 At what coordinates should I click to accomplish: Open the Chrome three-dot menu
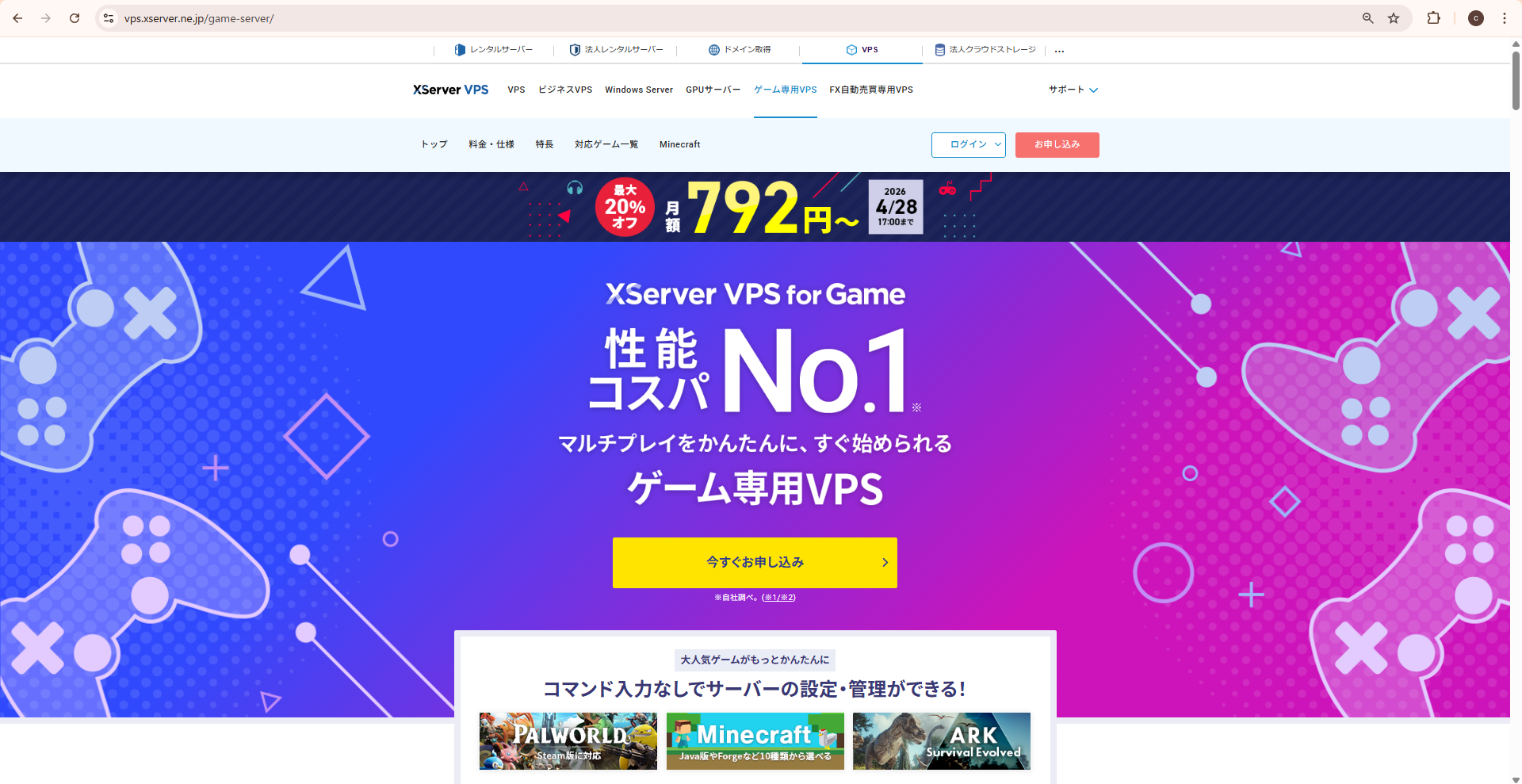coord(1505,18)
